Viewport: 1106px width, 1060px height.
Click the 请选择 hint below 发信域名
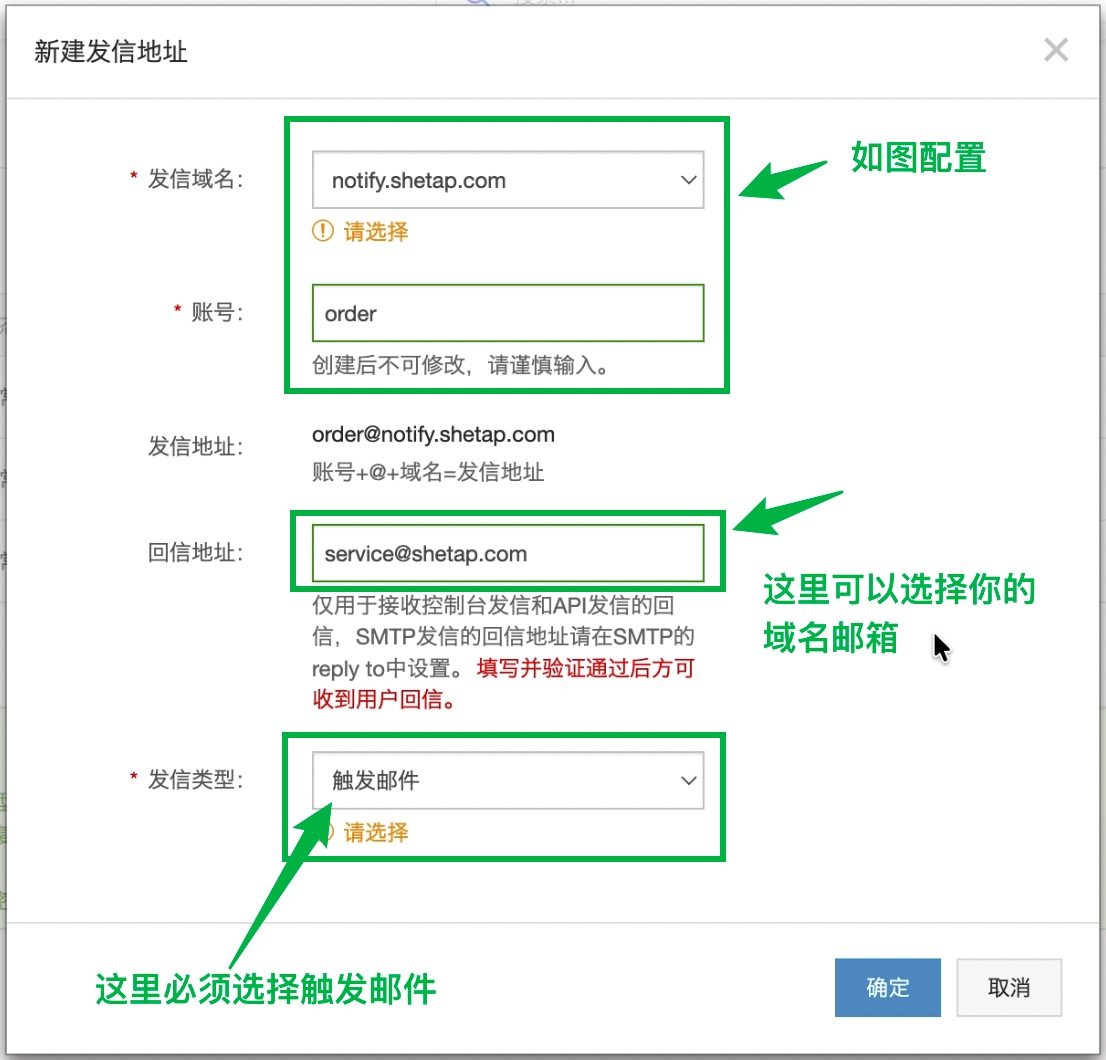coord(376,231)
